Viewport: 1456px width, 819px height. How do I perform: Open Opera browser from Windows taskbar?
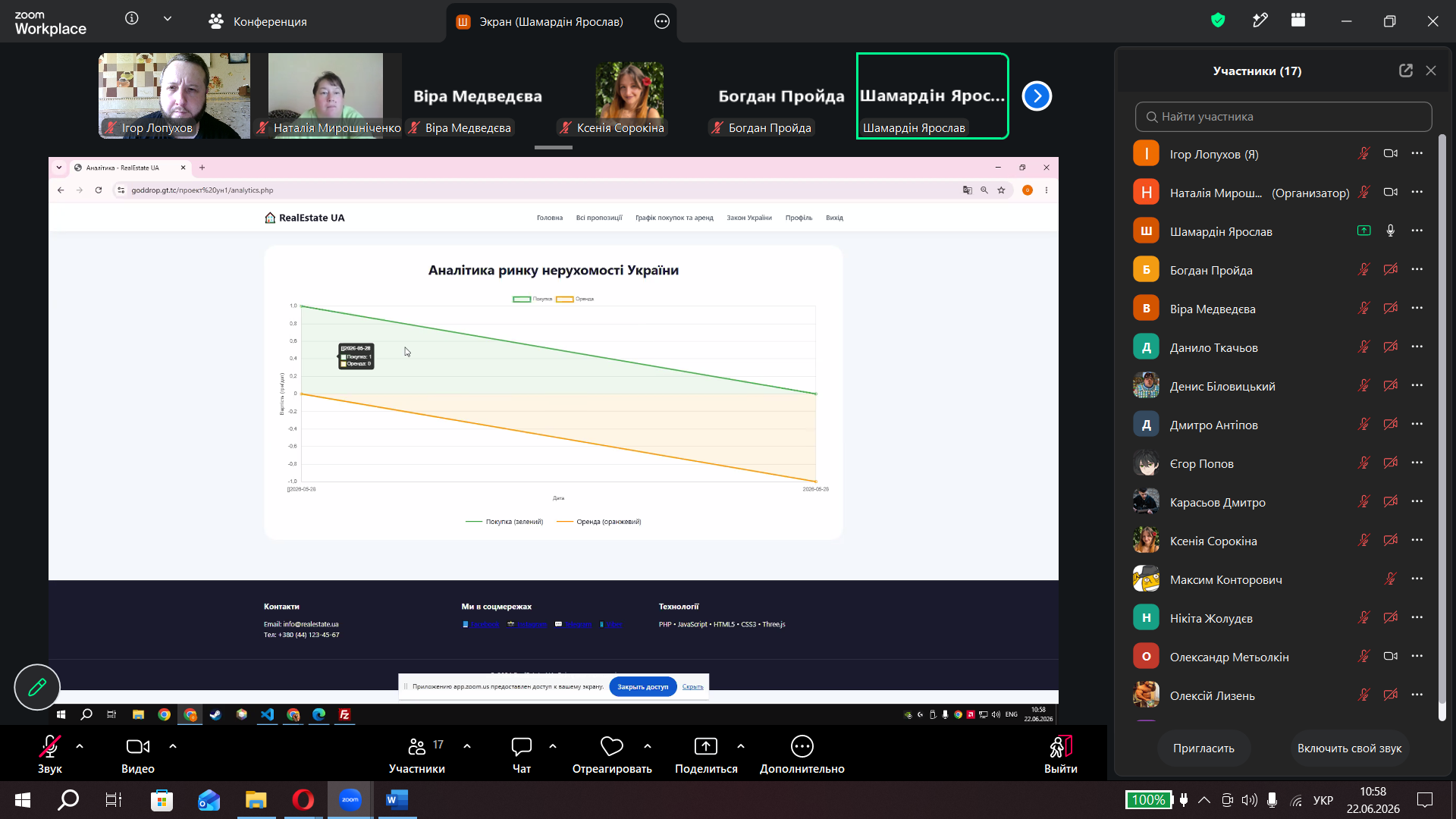click(303, 799)
